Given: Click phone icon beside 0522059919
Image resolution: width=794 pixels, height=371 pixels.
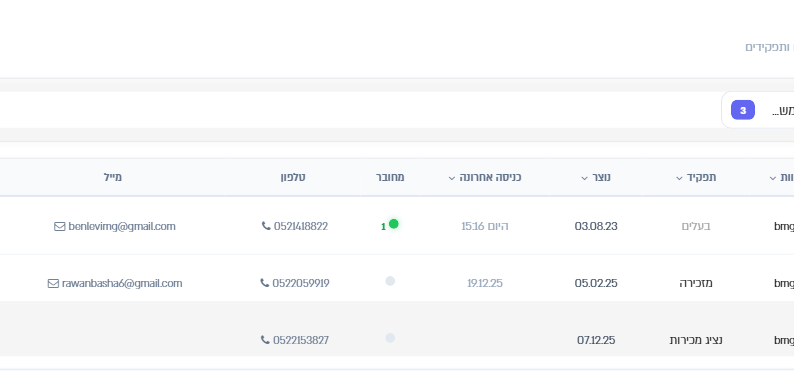Looking at the screenshot, I should pos(265,282).
